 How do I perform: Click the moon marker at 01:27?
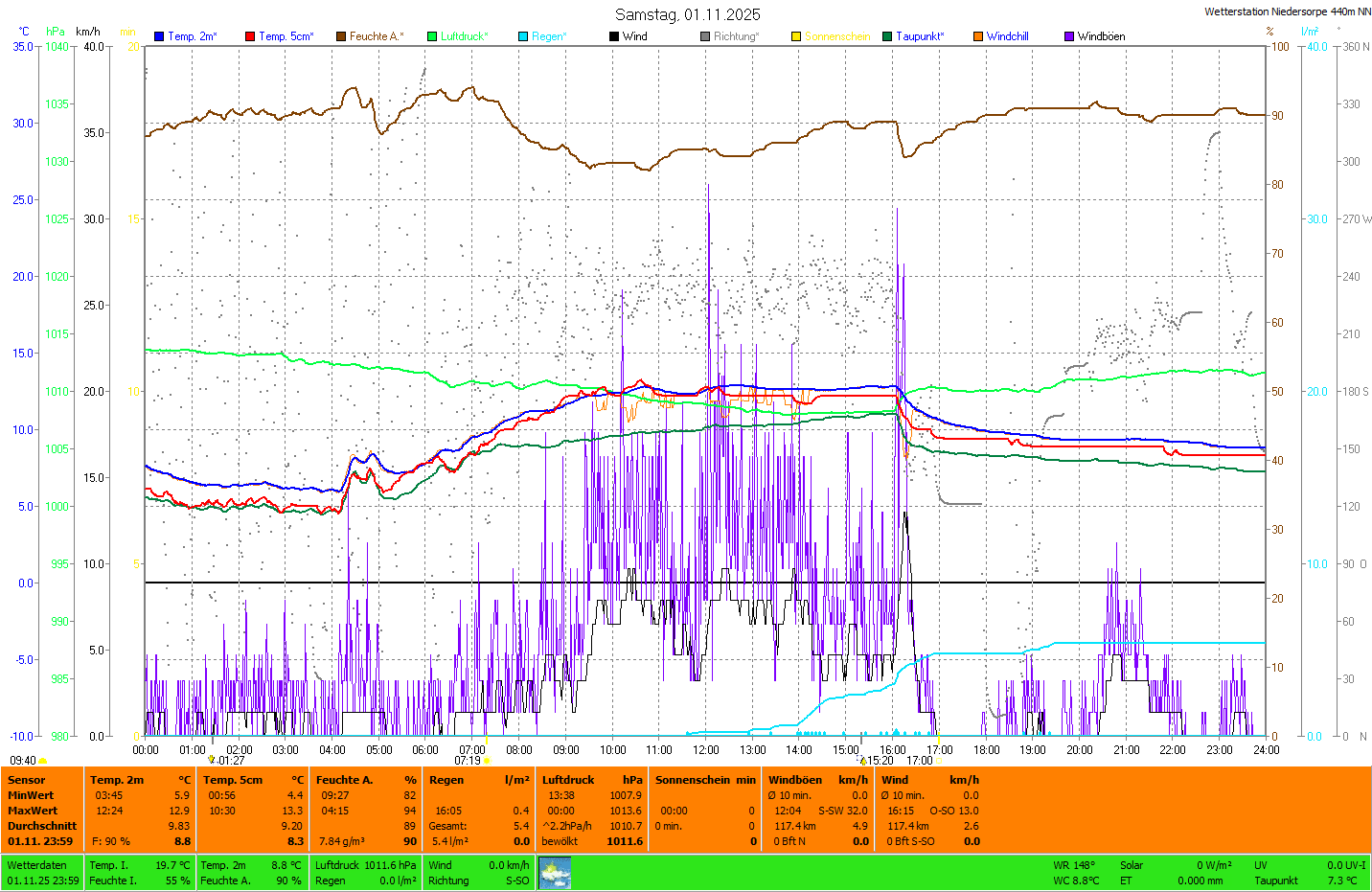click(x=212, y=760)
